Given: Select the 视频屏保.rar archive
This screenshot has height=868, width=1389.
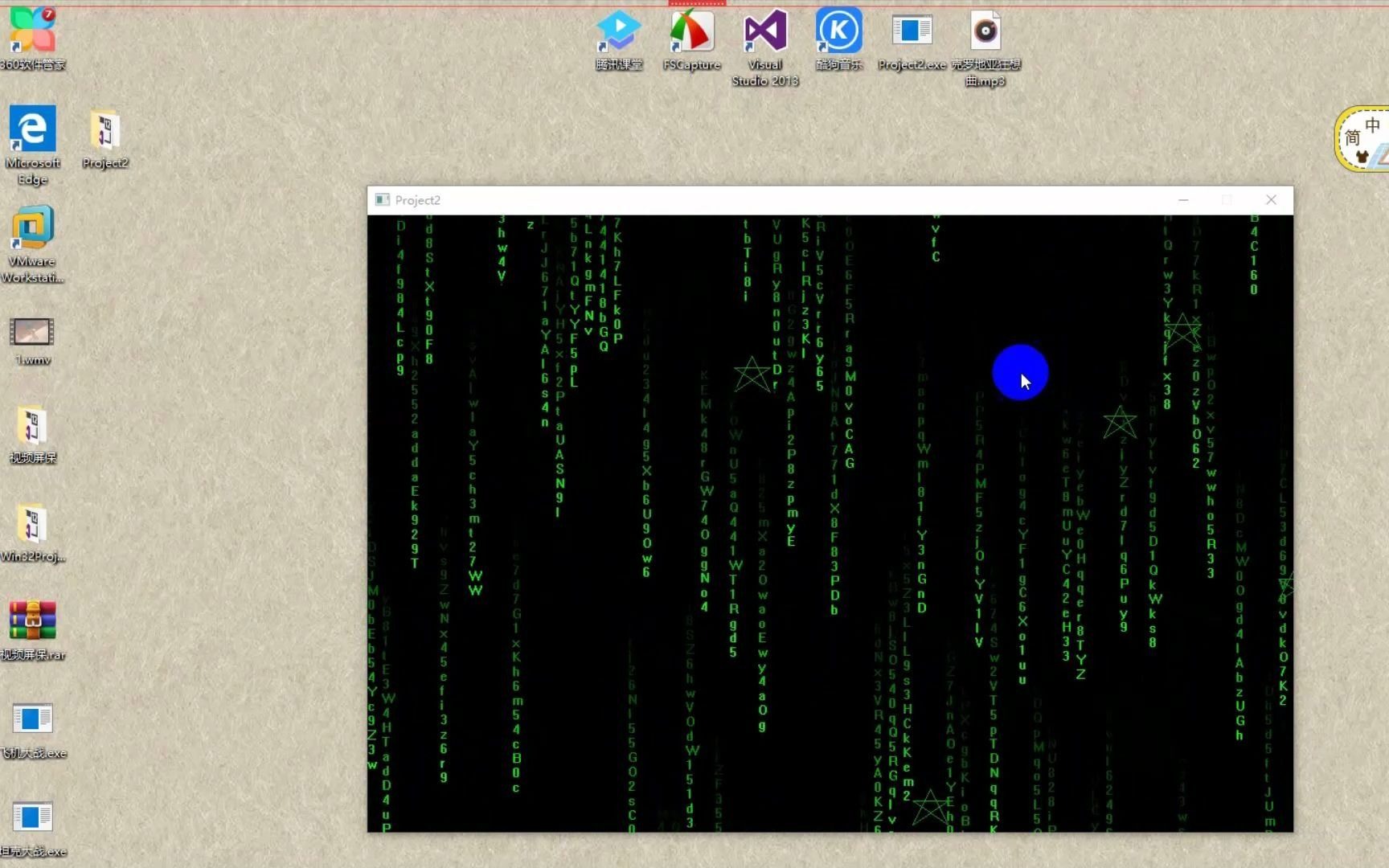Looking at the screenshot, I should (33, 631).
